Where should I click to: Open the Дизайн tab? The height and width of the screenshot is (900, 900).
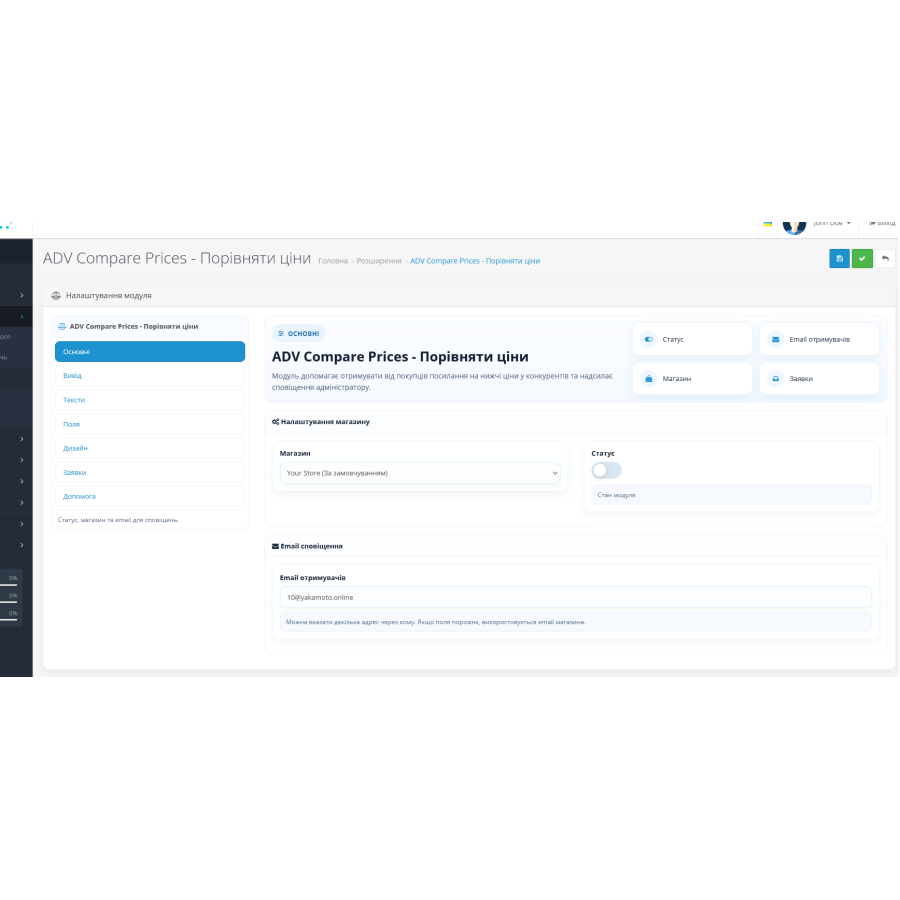(150, 448)
